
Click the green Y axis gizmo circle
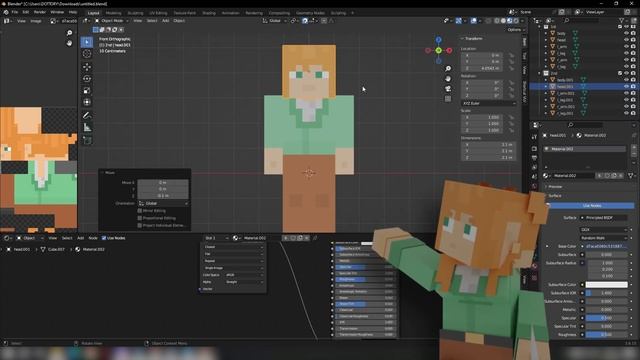point(438,51)
